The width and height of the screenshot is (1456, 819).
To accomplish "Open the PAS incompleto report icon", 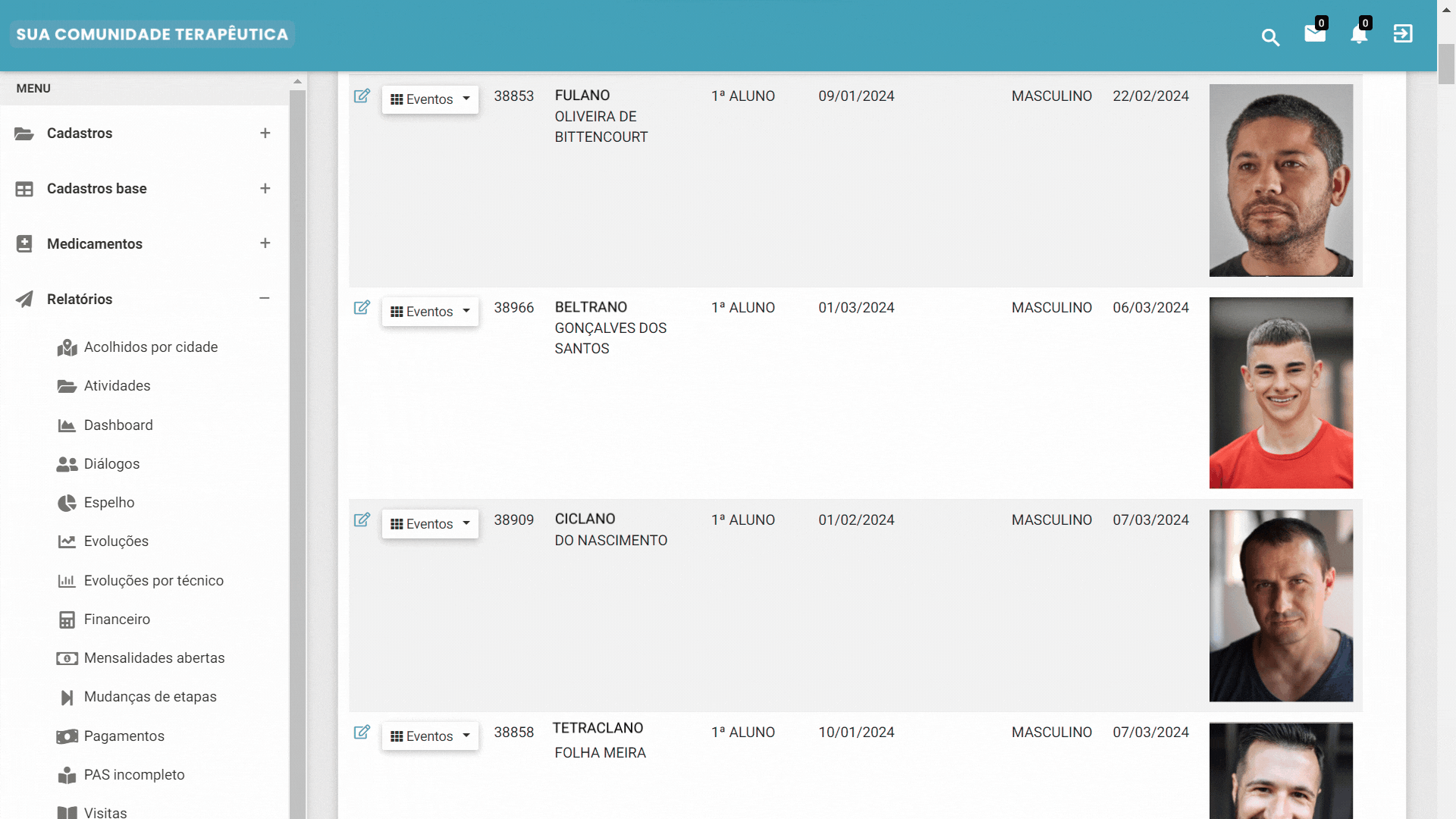I will [x=67, y=774].
